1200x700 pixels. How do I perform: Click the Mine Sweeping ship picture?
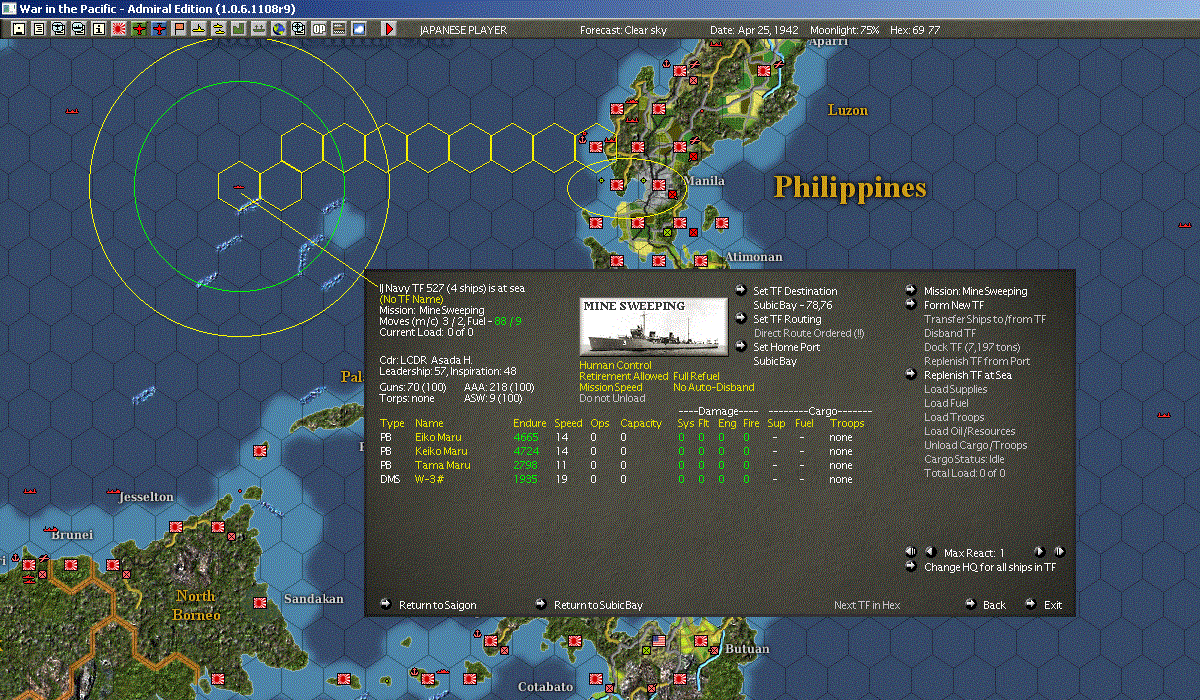tap(653, 326)
